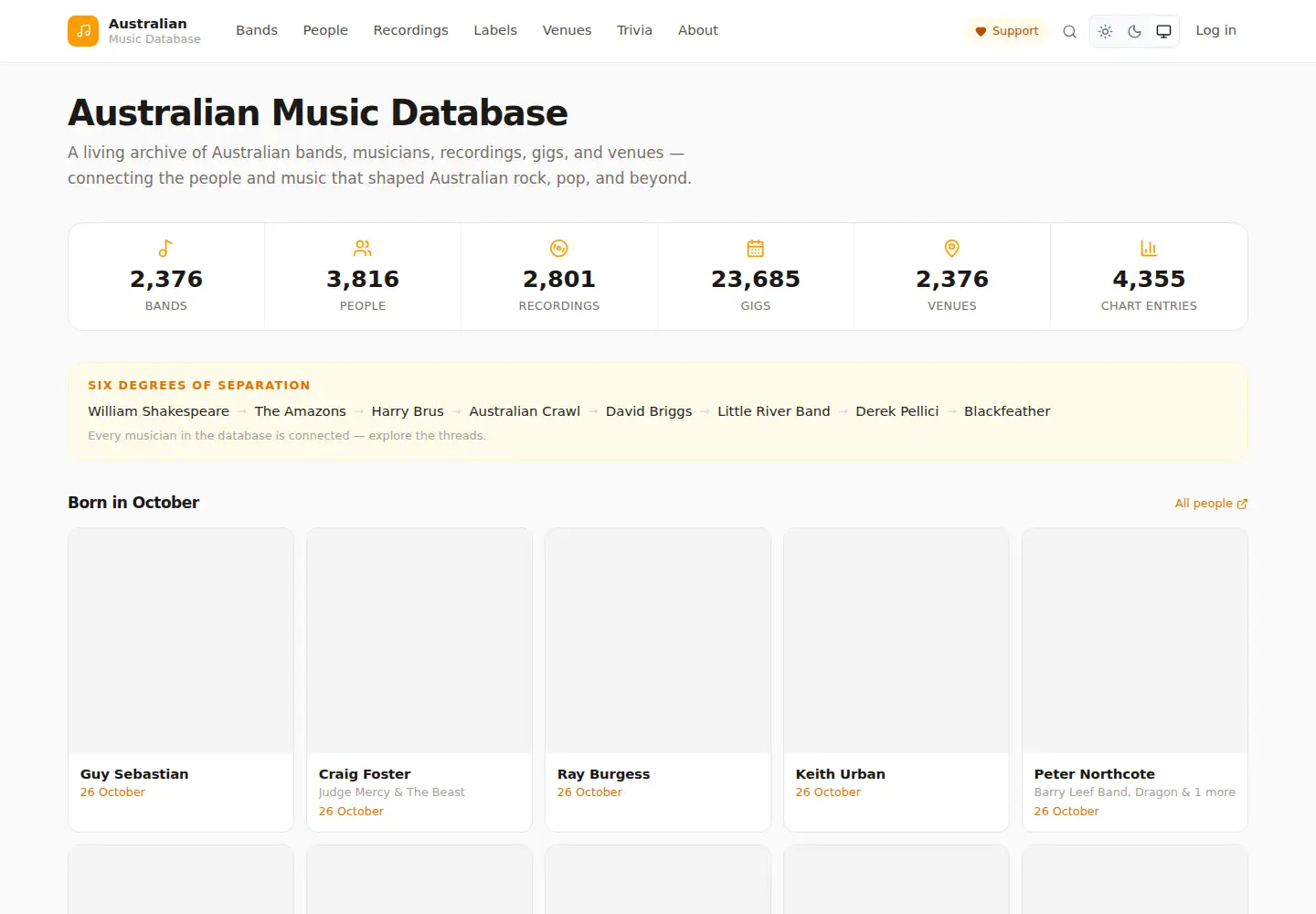Viewport: 1316px width, 914px height.
Task: Click the Recordings disc stat icon
Action: click(559, 248)
